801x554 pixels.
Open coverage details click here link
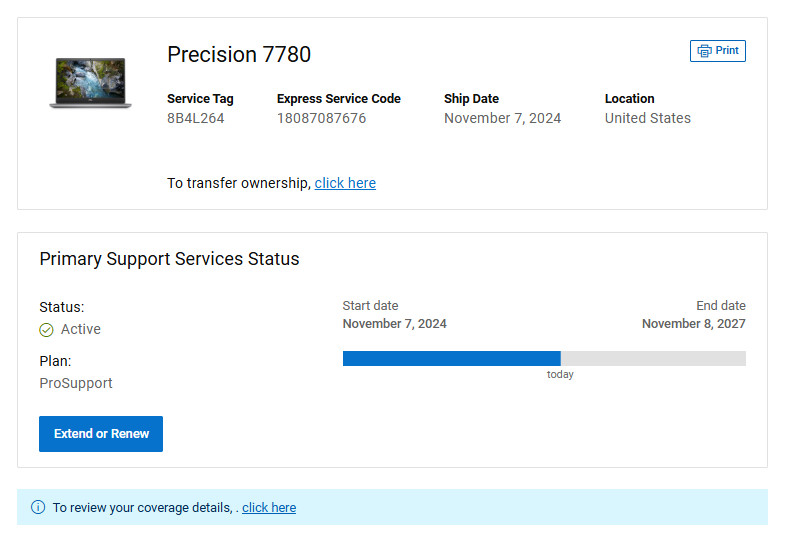(269, 507)
